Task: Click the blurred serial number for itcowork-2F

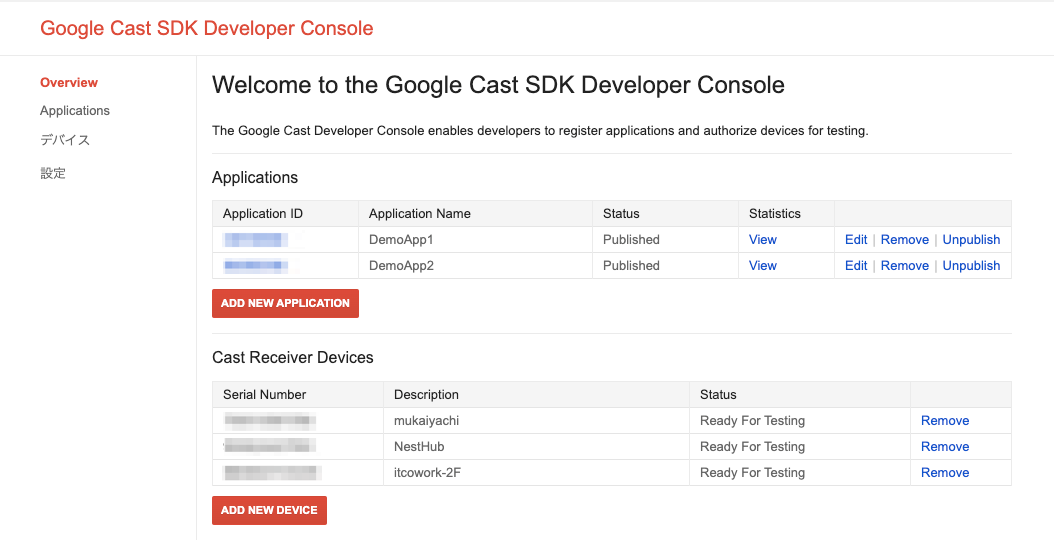Action: [272, 473]
